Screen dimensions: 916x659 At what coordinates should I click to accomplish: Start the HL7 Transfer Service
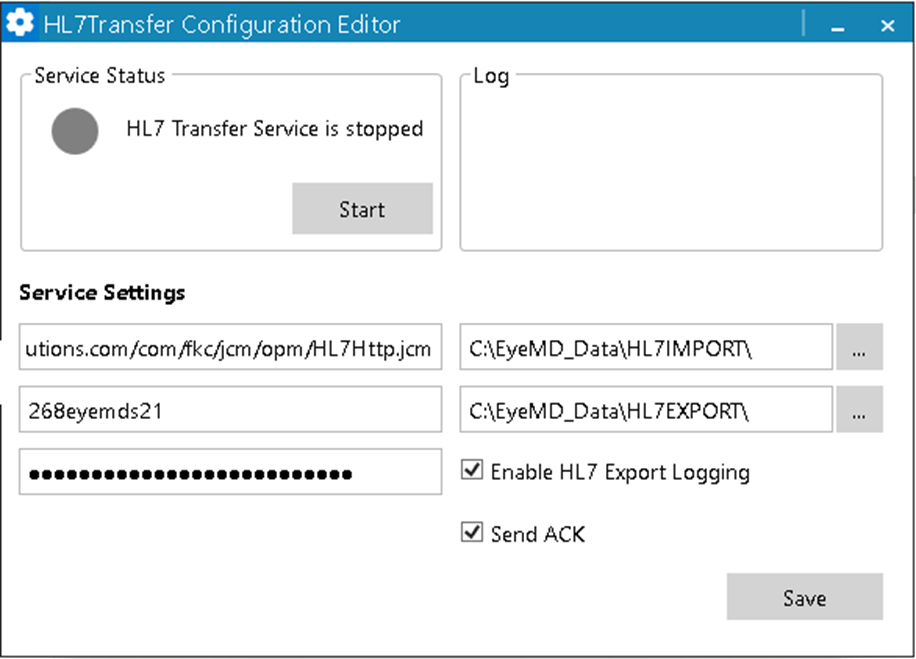click(362, 209)
